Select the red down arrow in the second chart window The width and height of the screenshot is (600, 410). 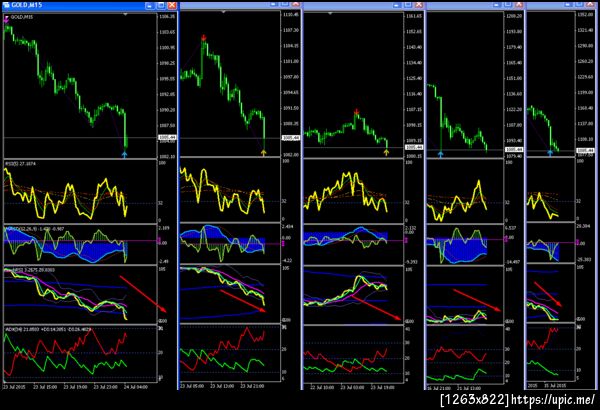tap(204, 38)
